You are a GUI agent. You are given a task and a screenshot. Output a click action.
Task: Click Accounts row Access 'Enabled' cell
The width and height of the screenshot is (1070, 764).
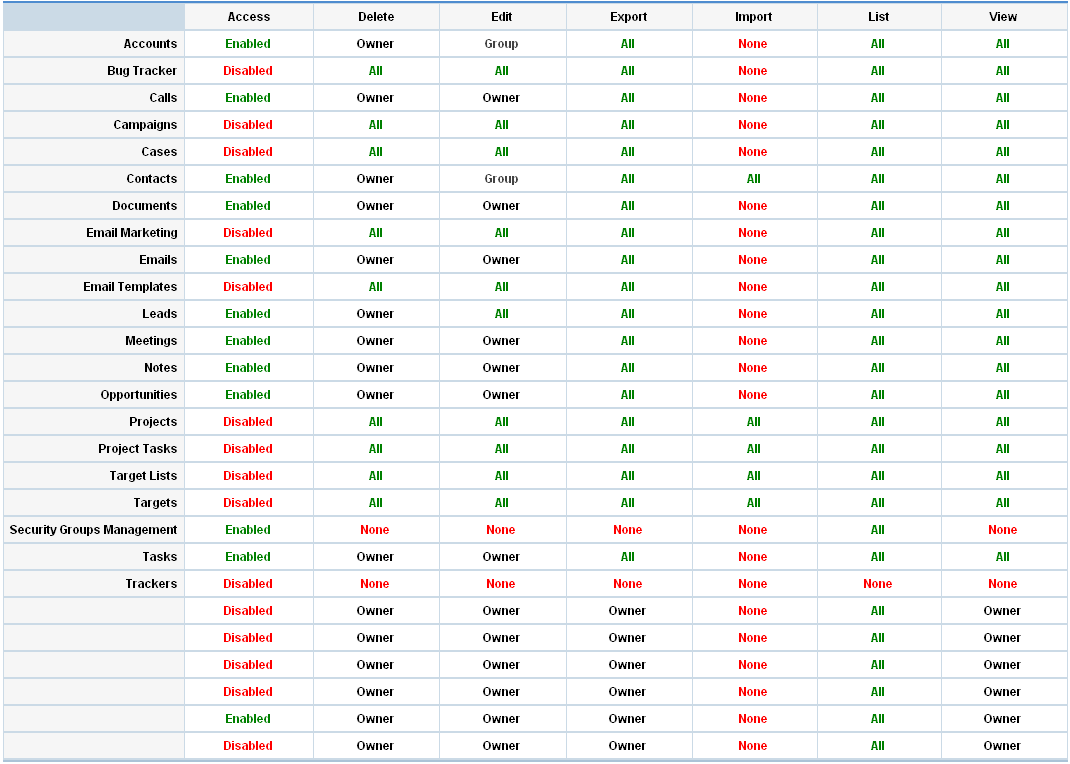point(248,44)
